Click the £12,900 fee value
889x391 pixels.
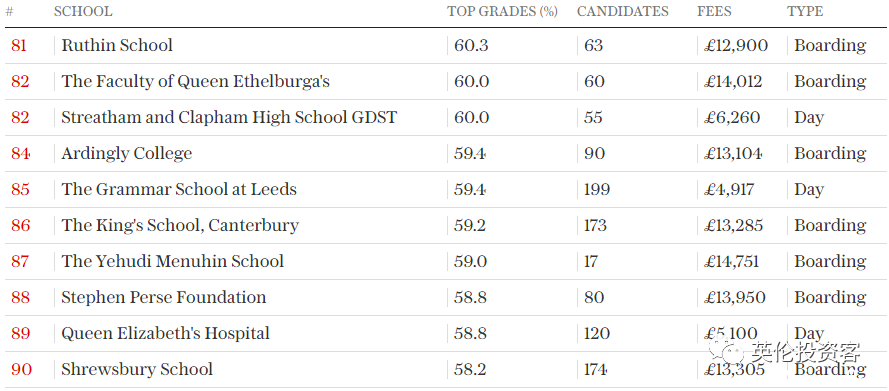[736, 46]
